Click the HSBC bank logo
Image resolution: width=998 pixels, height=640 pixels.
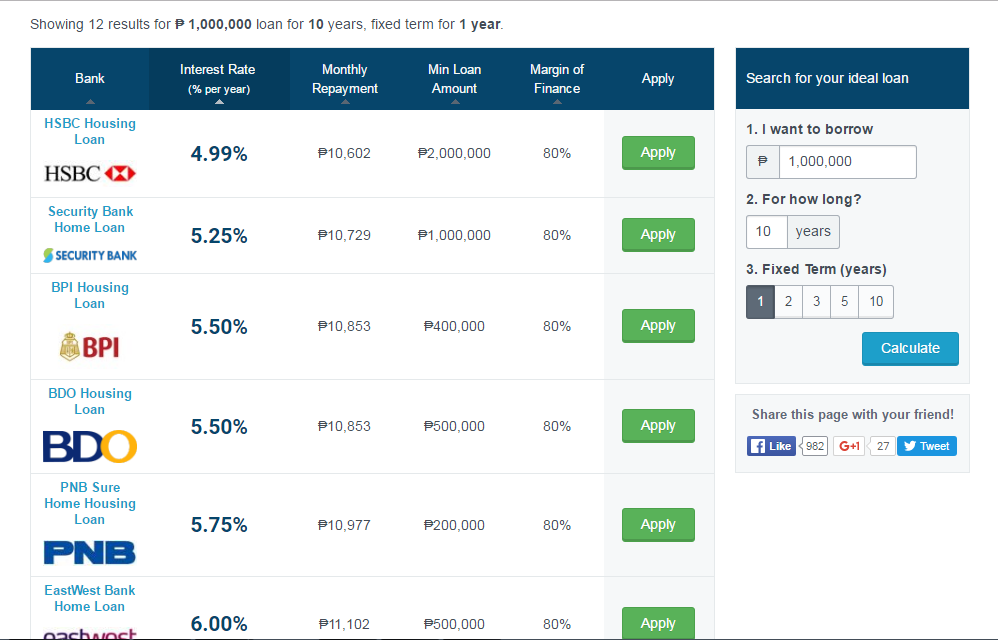(90, 173)
